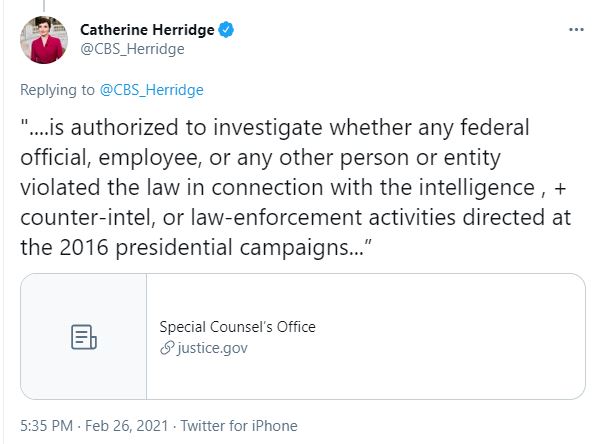
Task: Select the gray @CBS_Herridge handle under the name
Action: coord(132,49)
